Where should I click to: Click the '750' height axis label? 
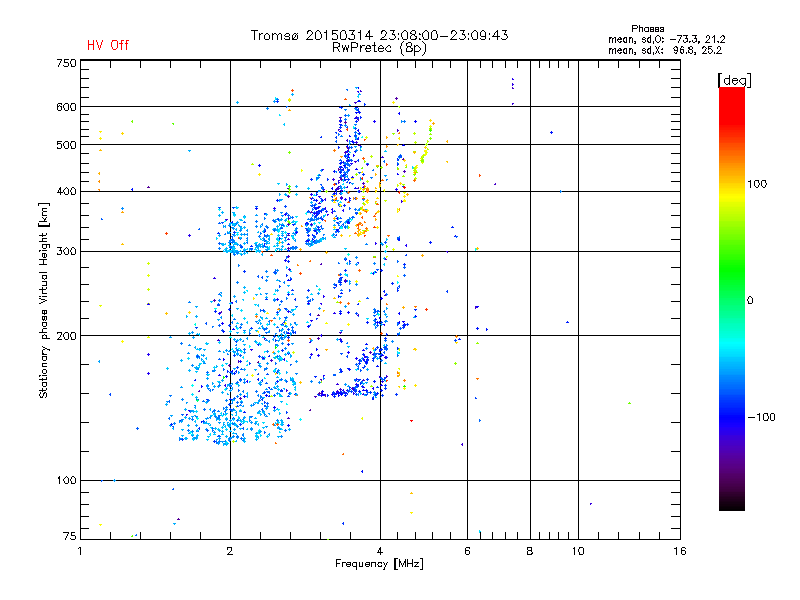click(x=66, y=63)
